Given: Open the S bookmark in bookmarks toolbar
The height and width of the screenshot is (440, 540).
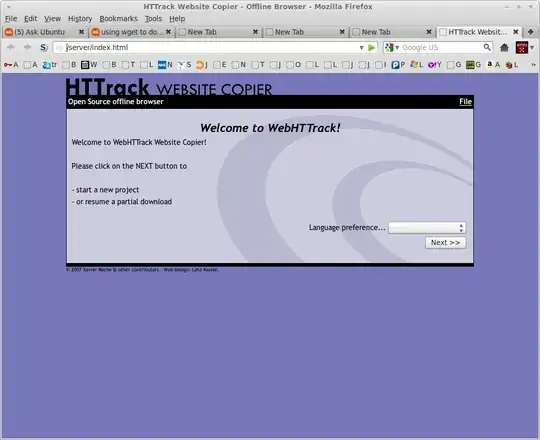Looking at the screenshot, I should coord(185,64).
